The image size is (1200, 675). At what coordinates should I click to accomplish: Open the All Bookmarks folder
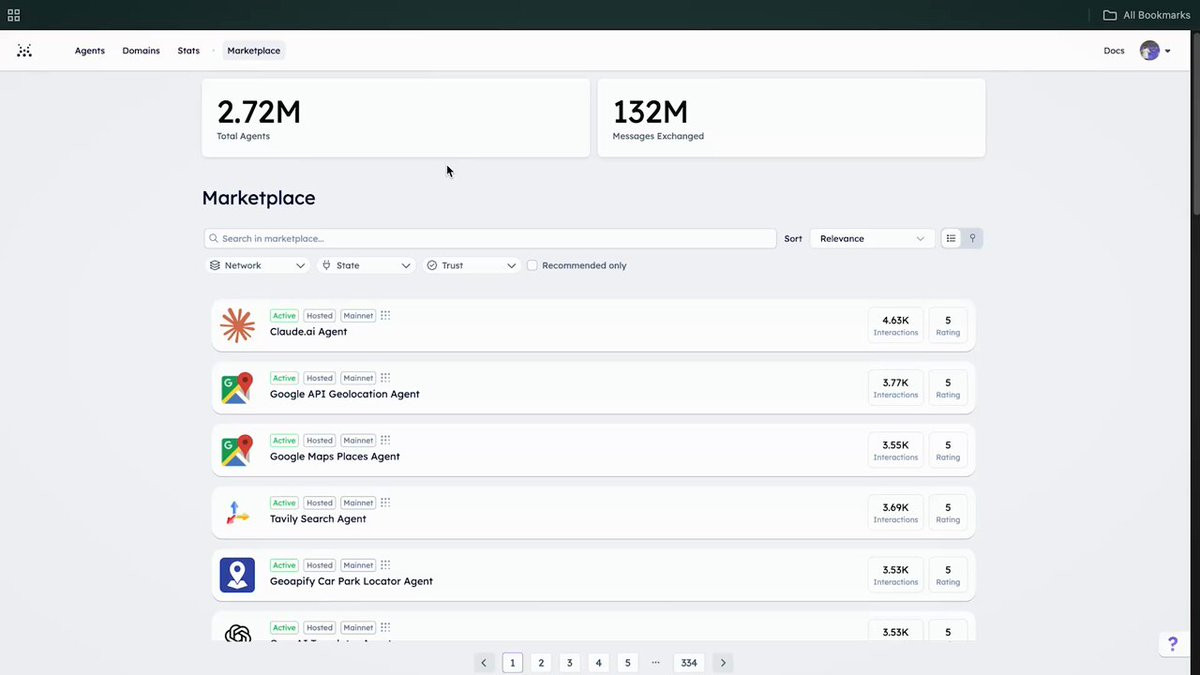pos(1146,15)
